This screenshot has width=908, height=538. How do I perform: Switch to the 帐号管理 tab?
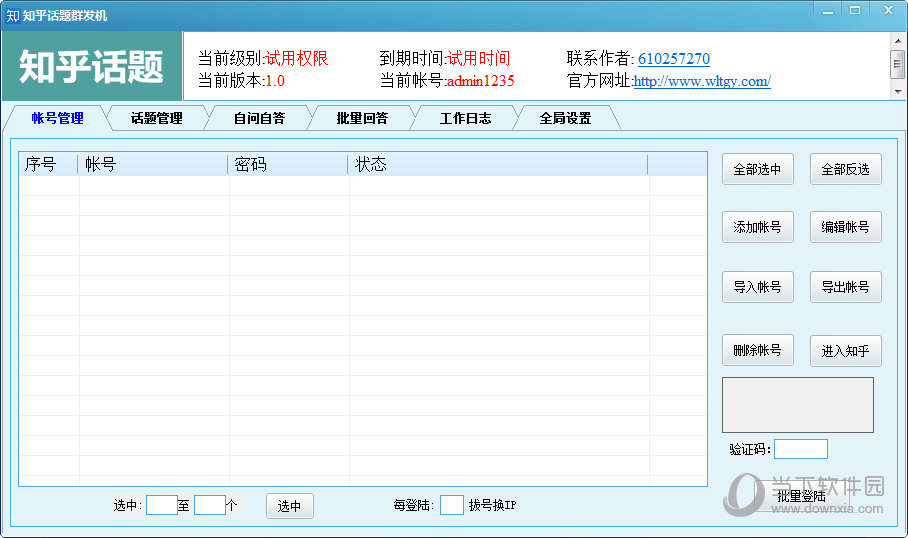[57, 118]
